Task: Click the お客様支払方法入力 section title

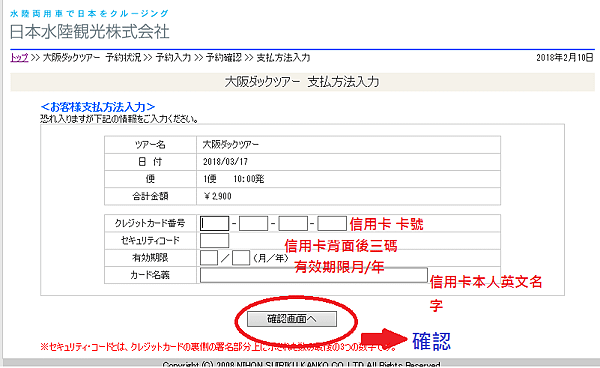Action: (98, 107)
